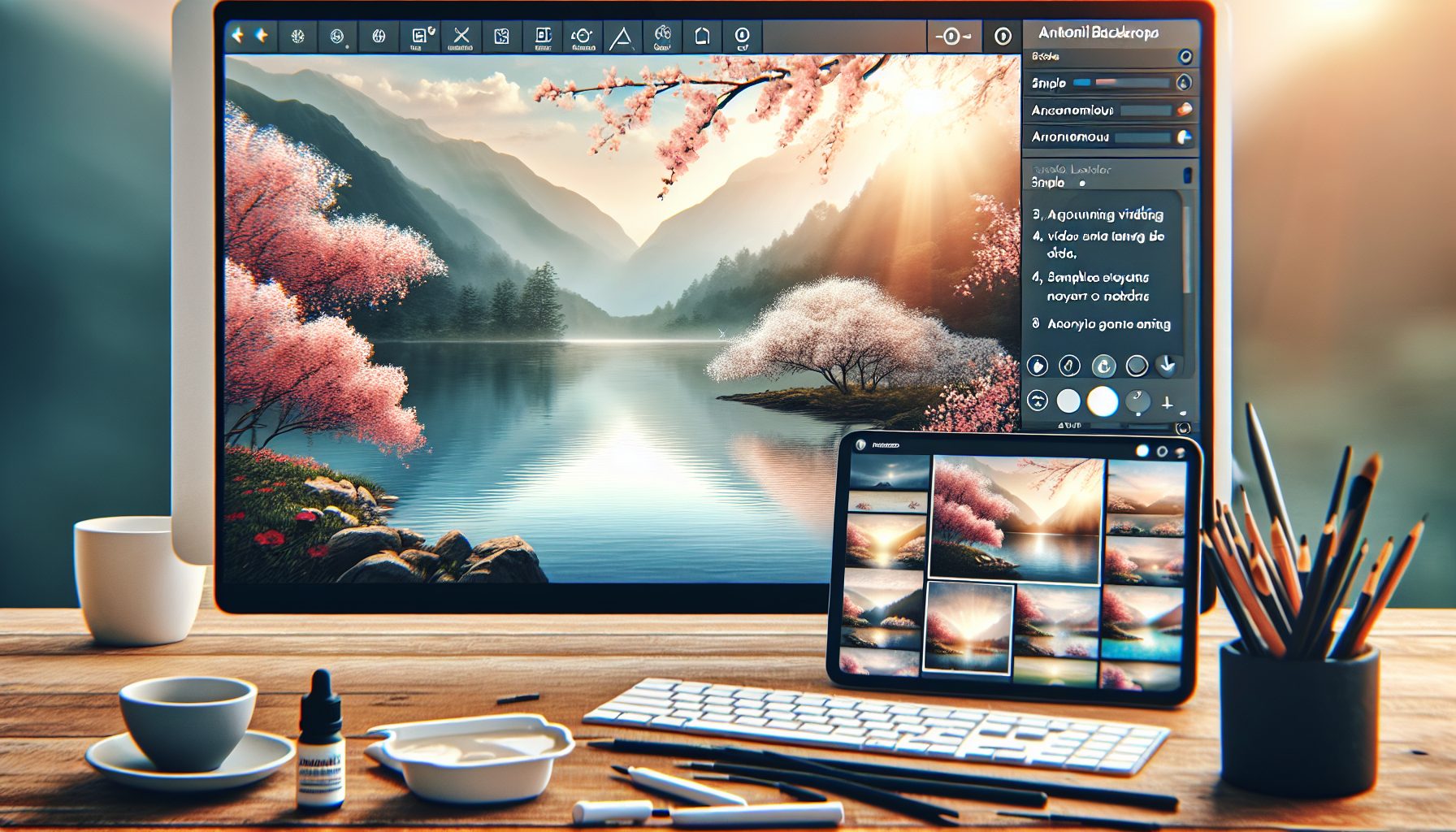Click the down-arrow icon in side panel
Screen dimensions: 1456x832
click(x=1167, y=366)
